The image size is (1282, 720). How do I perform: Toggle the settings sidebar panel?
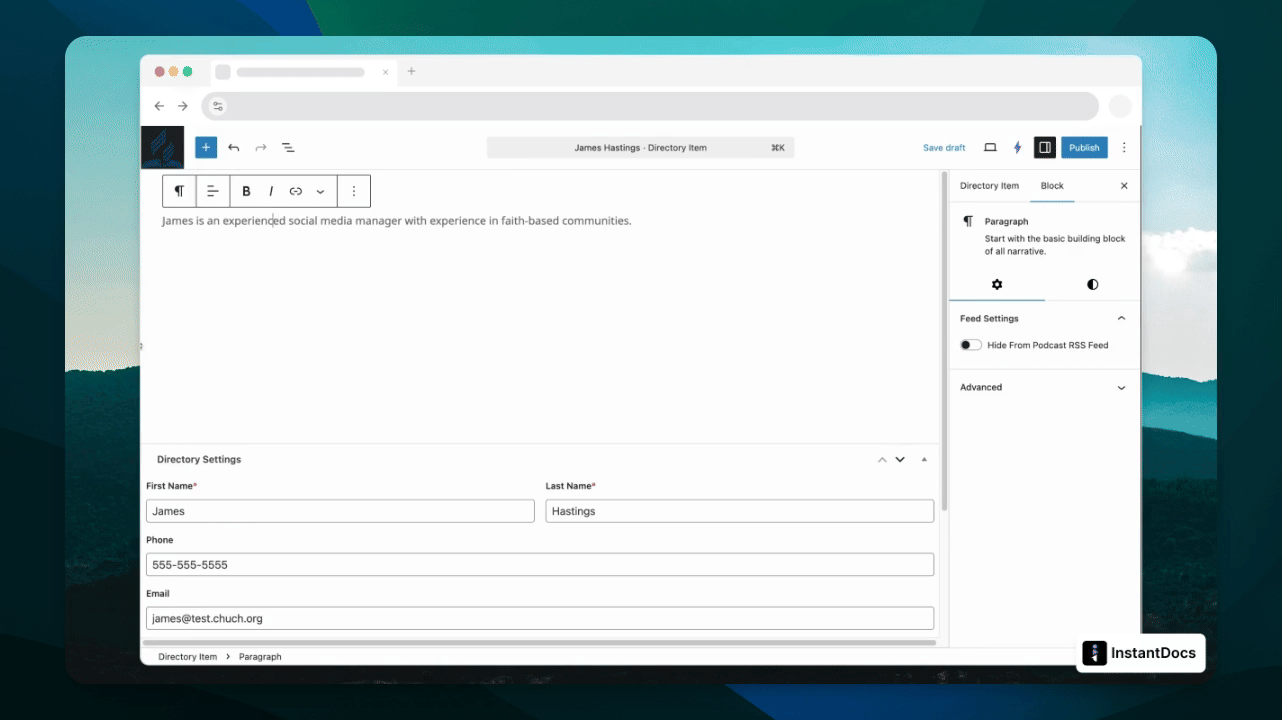click(x=1044, y=147)
